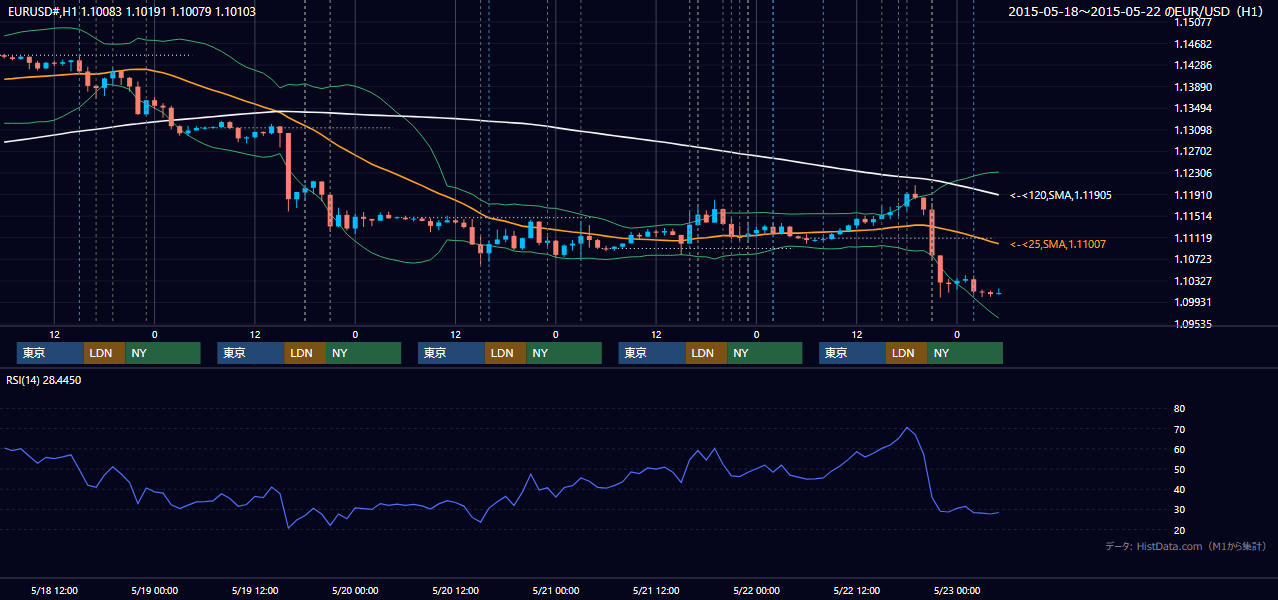Click the 1.15077 price axis label
Viewport: 1278px width, 600px height.
pos(1192,22)
